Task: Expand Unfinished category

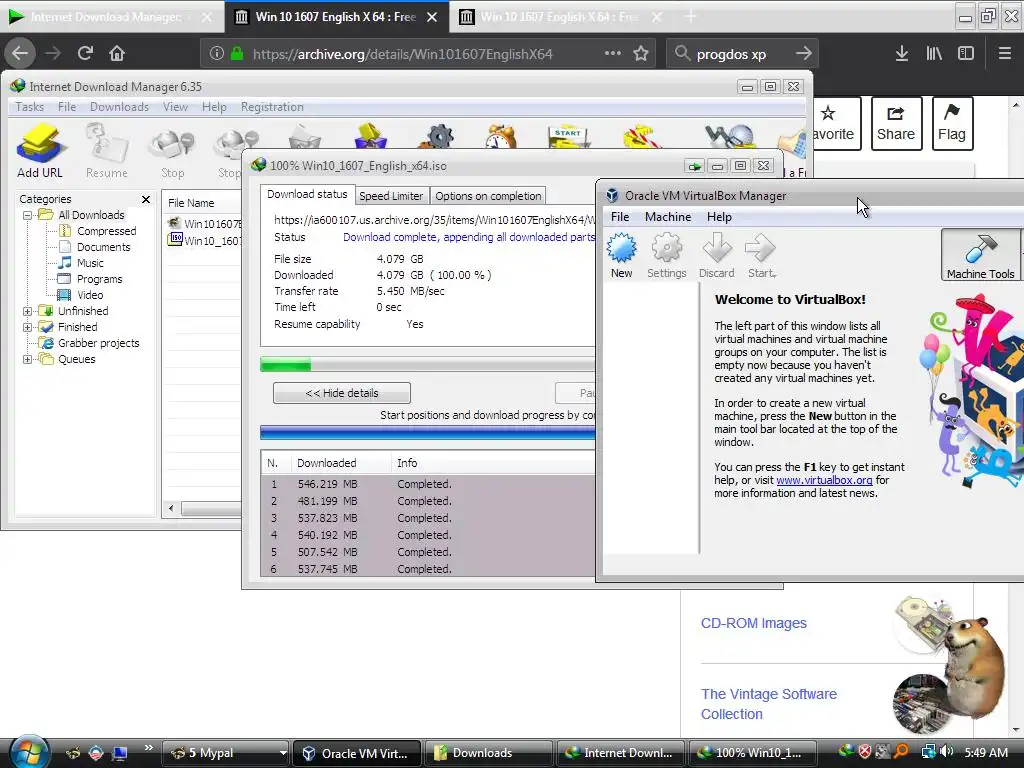Action: click(27, 311)
